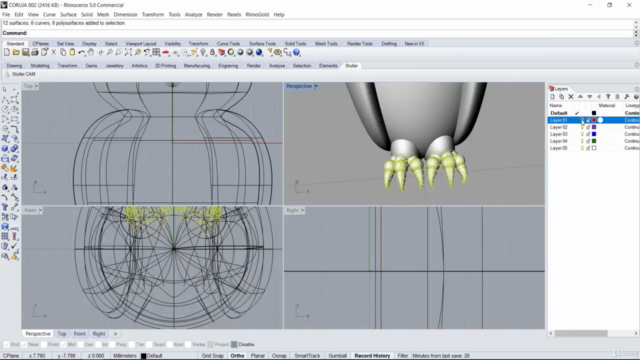Open the Front viewport title dropdown arrow
640x360 pixels.
(x=40, y=210)
